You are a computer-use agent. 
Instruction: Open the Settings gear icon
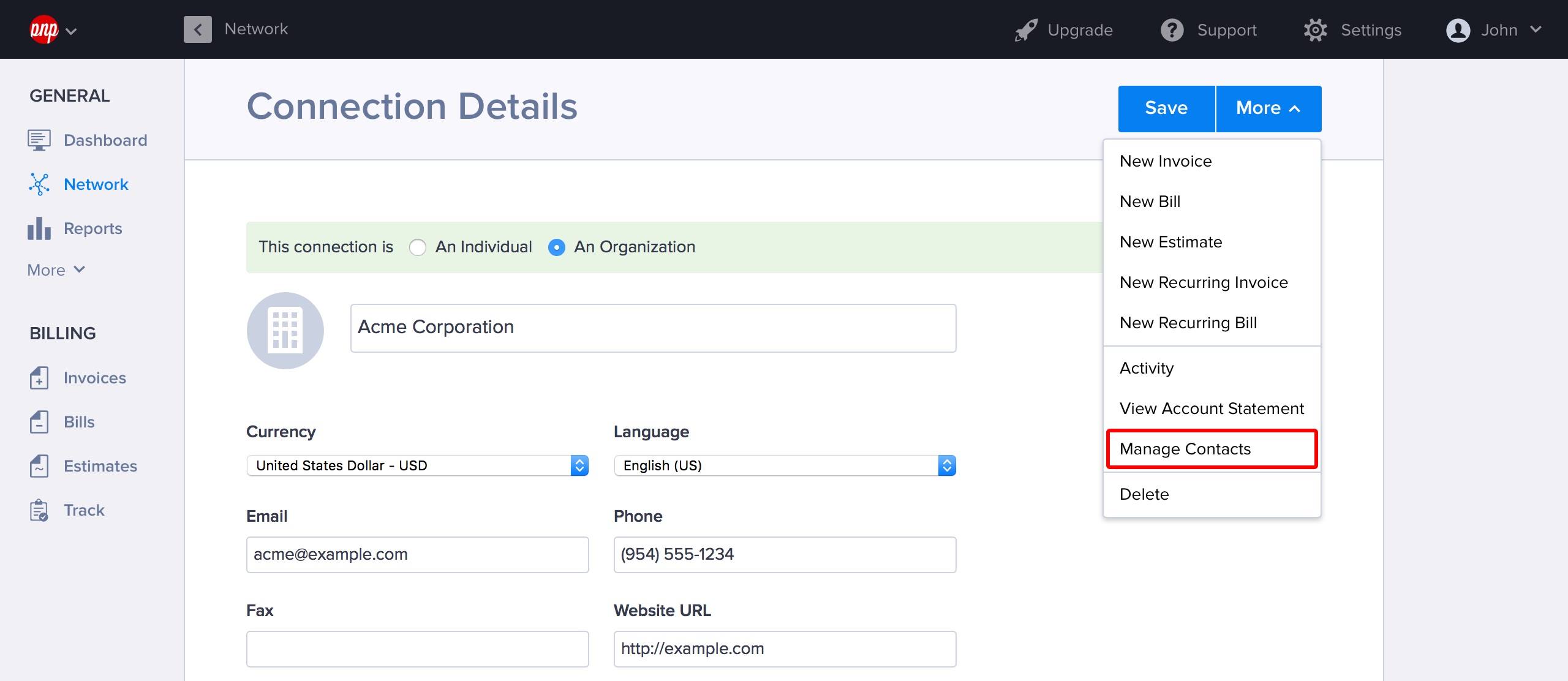(1316, 29)
